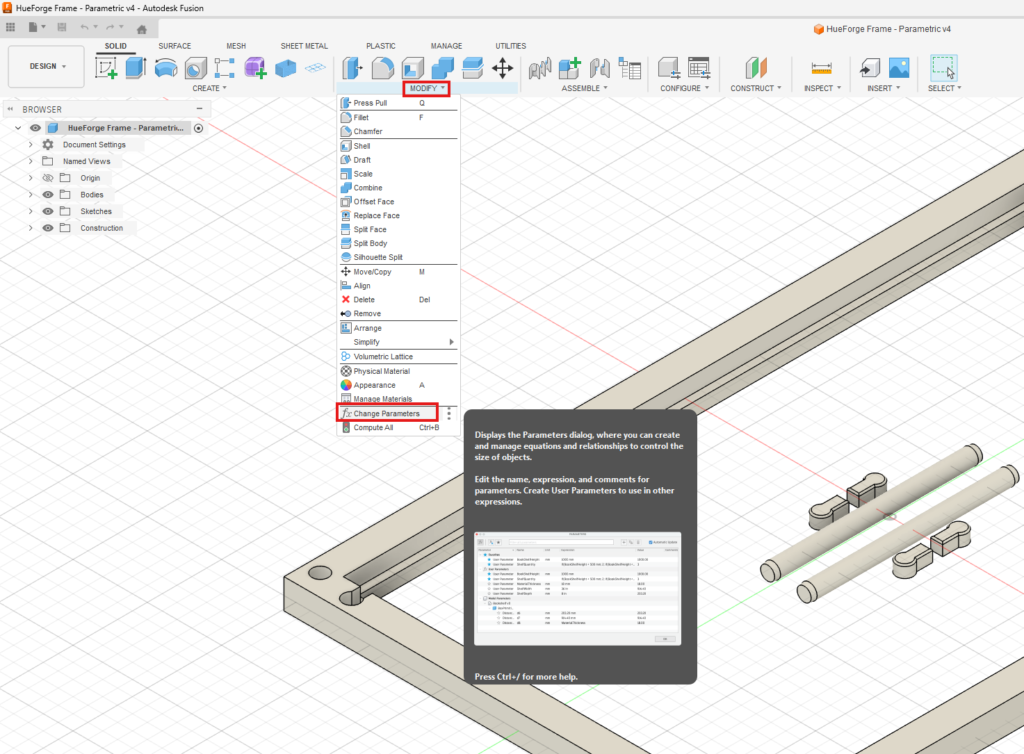The image size is (1024, 754).
Task: Click the Measure ruler icon above Inspect
Action: (822, 68)
